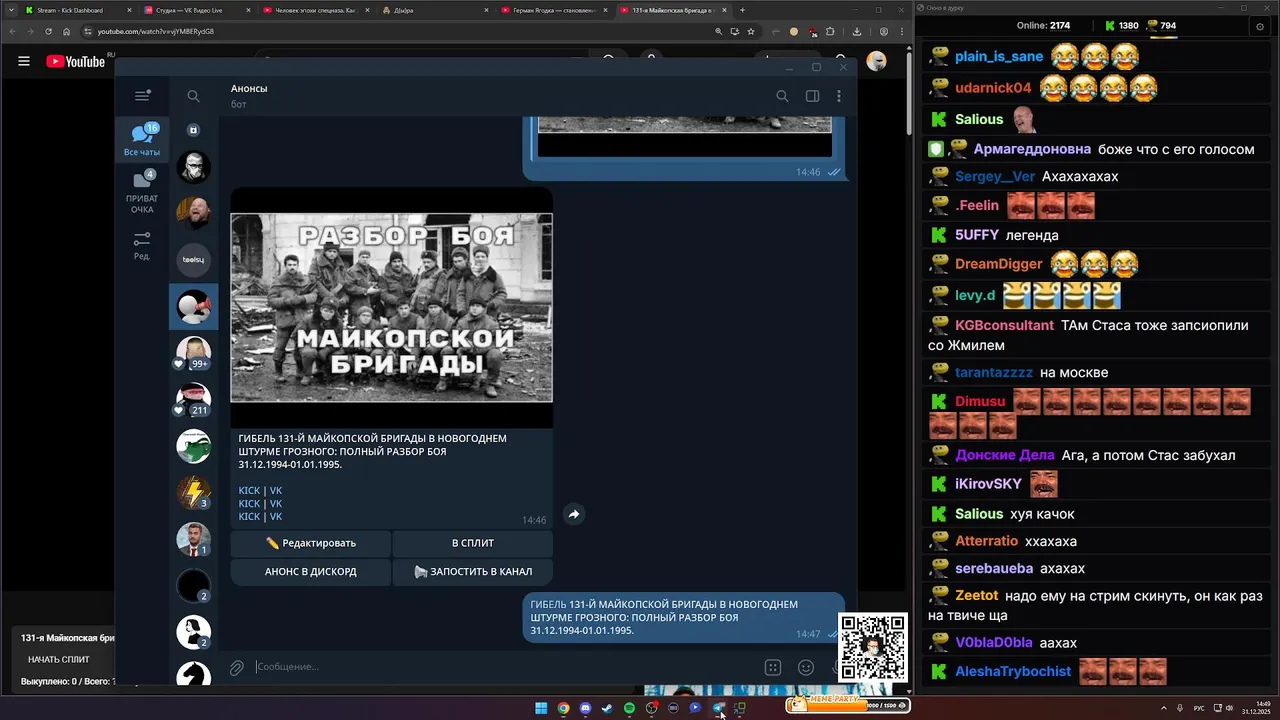Click the forward arrow beside the bot message
Screen dimensions: 1280x720
(574, 514)
